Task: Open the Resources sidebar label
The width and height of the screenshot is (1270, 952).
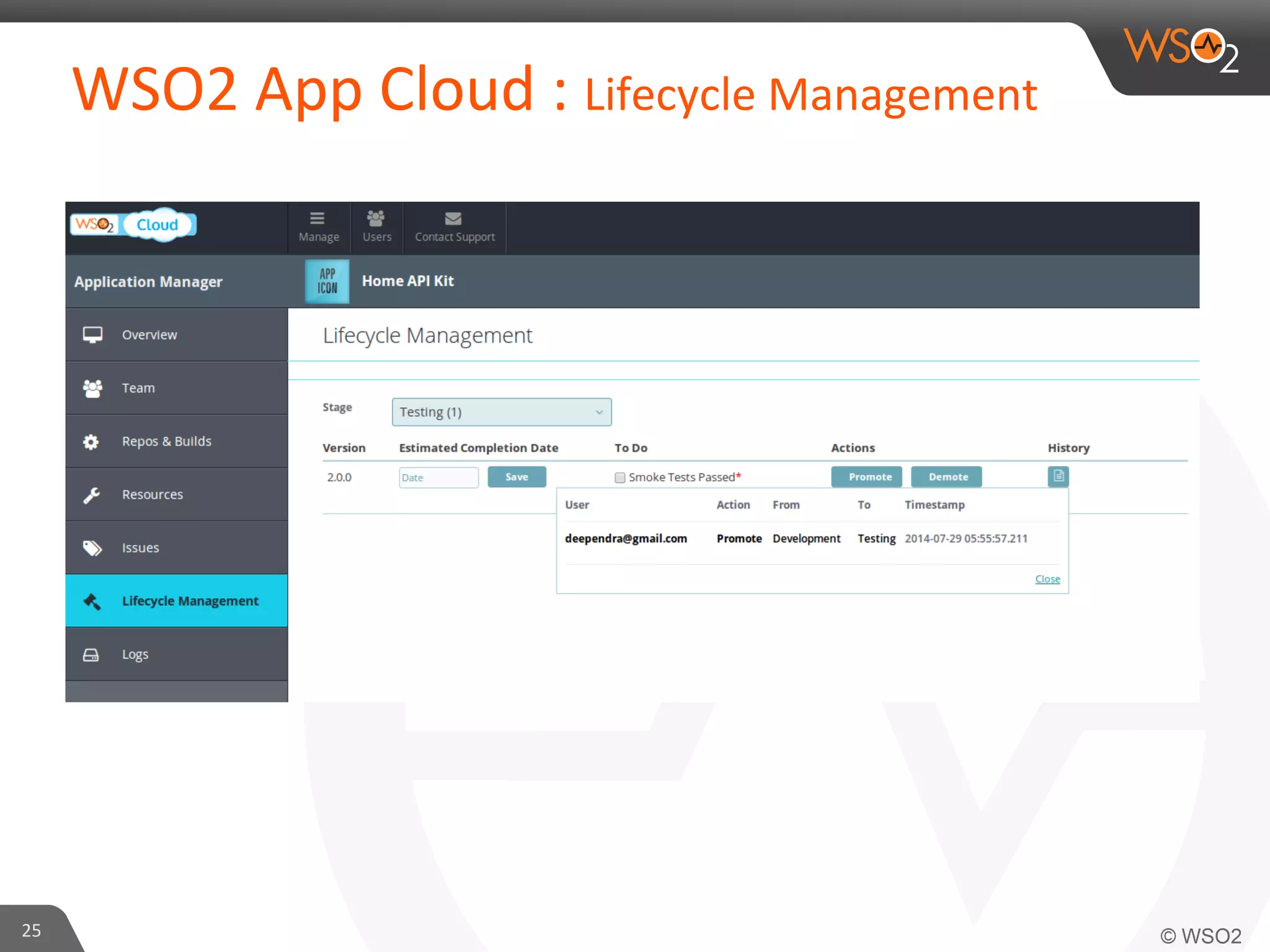Action: point(153,495)
